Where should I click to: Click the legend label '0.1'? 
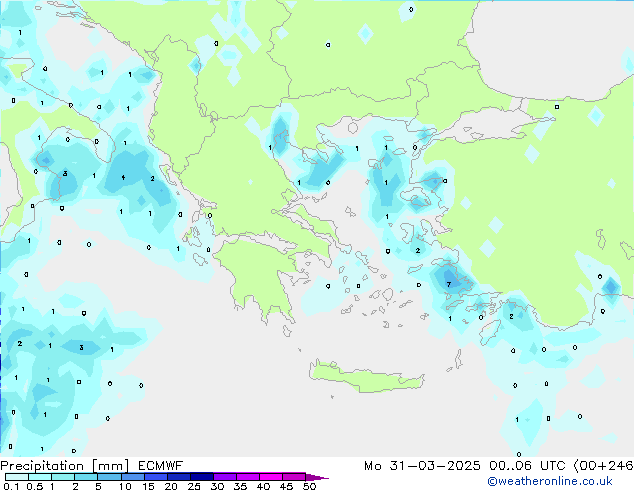(x=11, y=486)
